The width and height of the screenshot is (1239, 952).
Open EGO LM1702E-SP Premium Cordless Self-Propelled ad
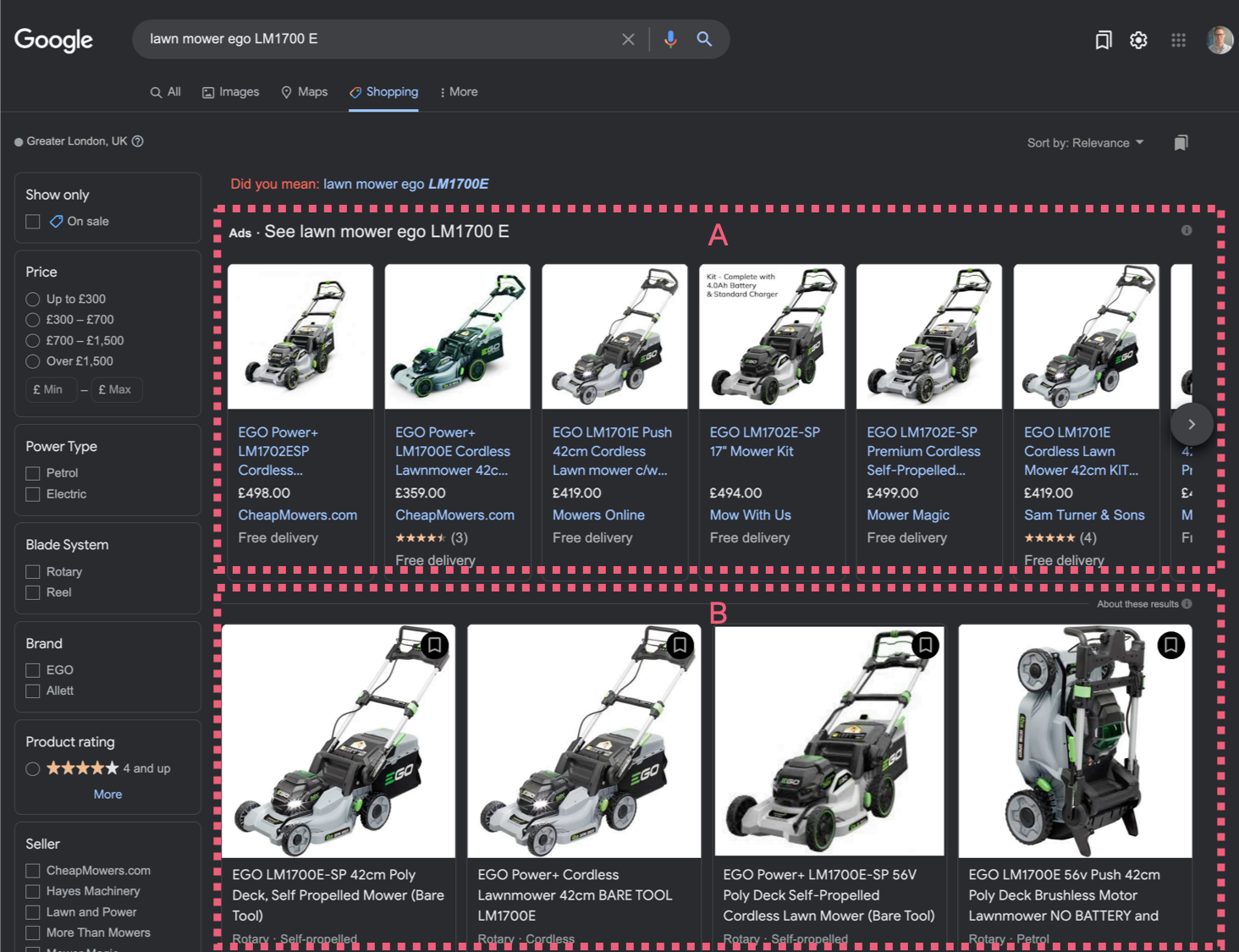click(x=923, y=451)
